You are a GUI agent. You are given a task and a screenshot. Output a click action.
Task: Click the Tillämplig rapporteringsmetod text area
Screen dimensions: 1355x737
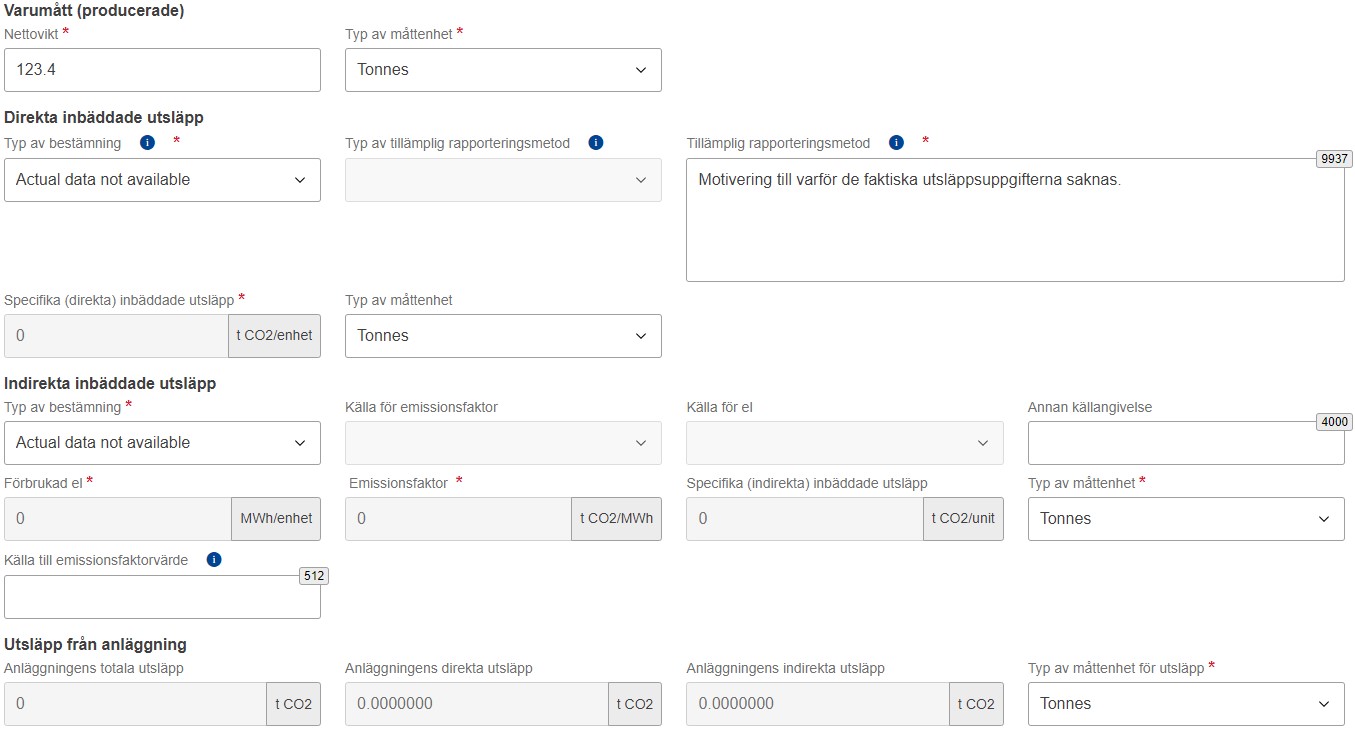[x=1015, y=220]
